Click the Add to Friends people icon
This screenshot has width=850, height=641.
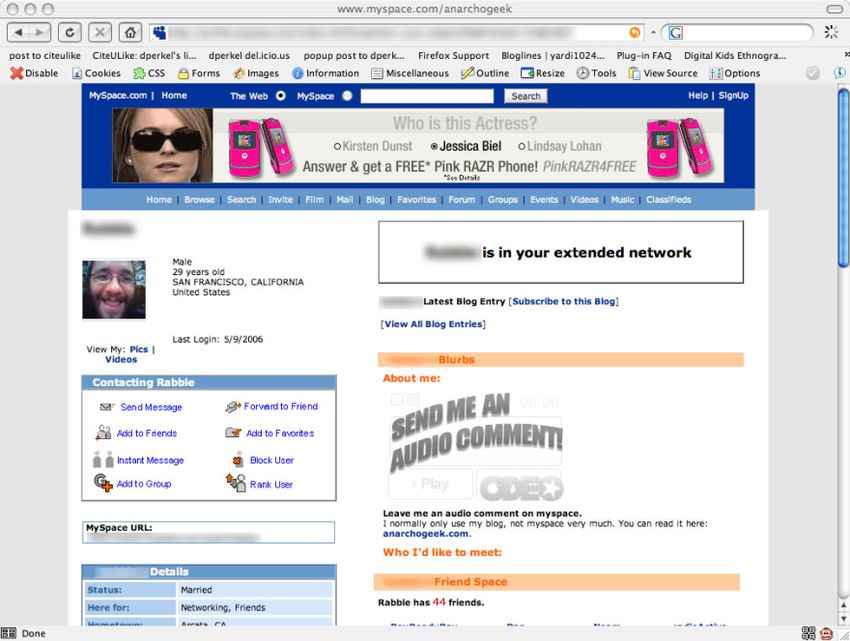tap(103, 432)
